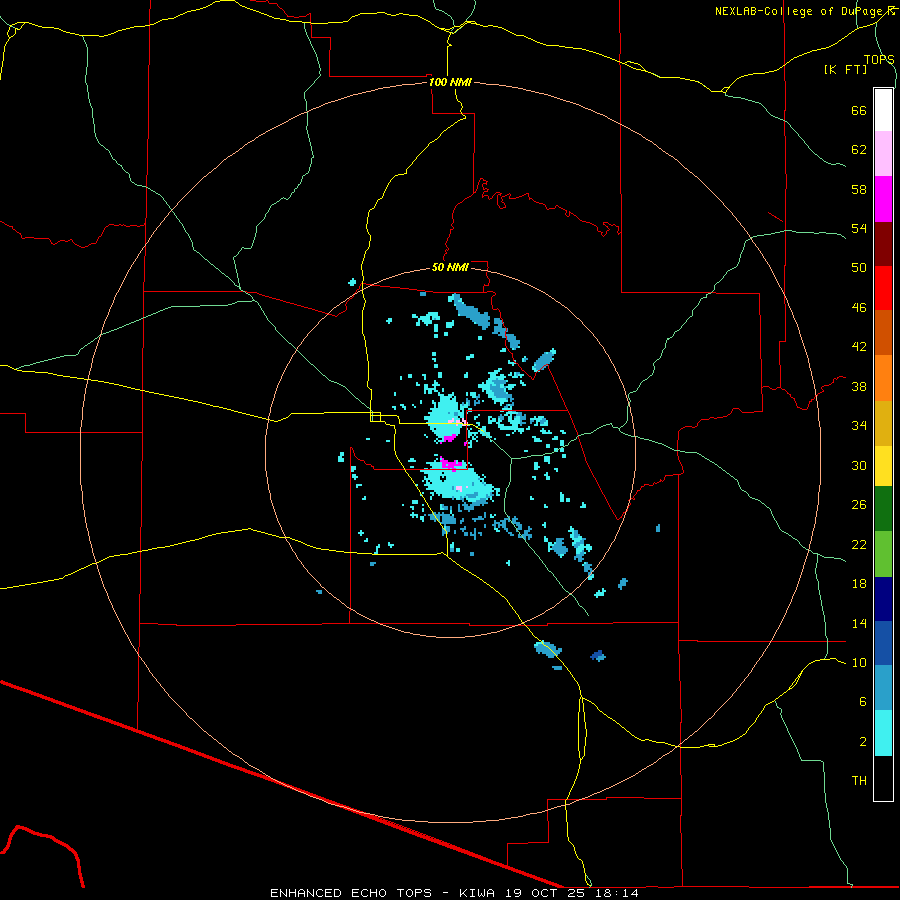
Task: Click the cyan 2 kft legend swatch
Action: pyautogui.click(x=883, y=733)
